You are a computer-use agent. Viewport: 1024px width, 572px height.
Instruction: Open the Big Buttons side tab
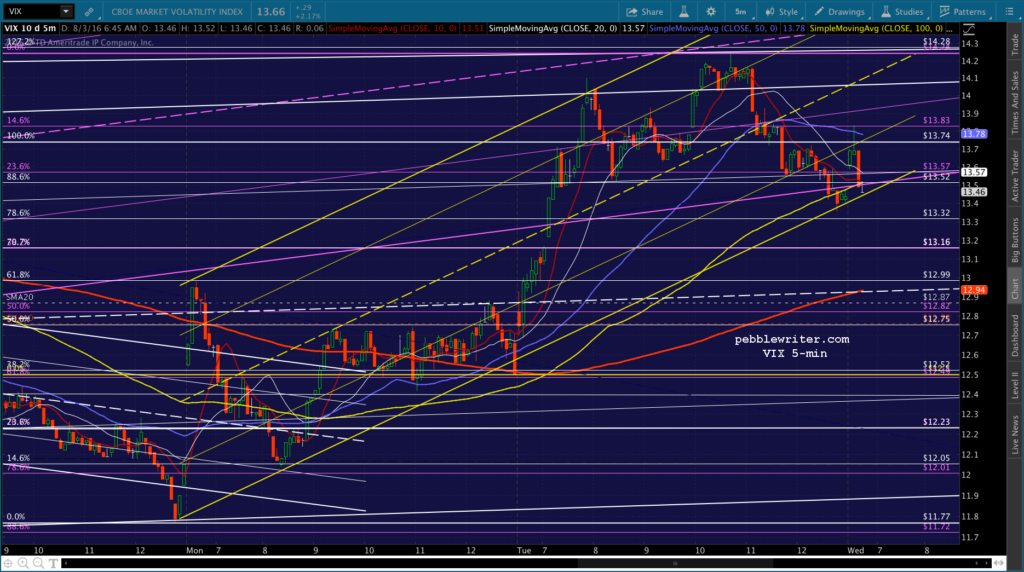click(1015, 240)
